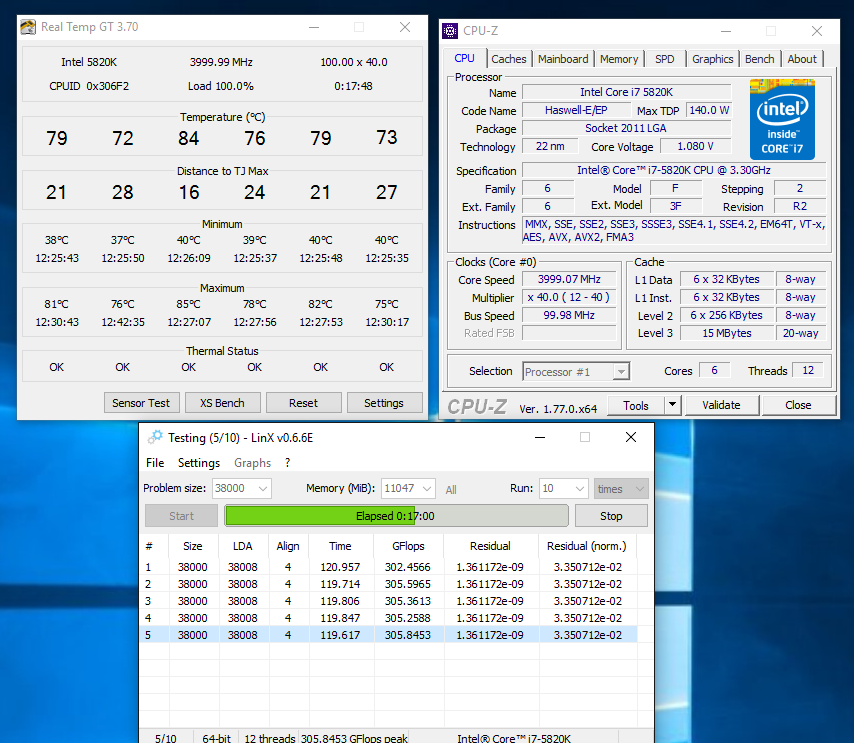Screen dimensions: 854x743
Task: Open Real Temp Settings
Action: pyautogui.click(x=384, y=403)
